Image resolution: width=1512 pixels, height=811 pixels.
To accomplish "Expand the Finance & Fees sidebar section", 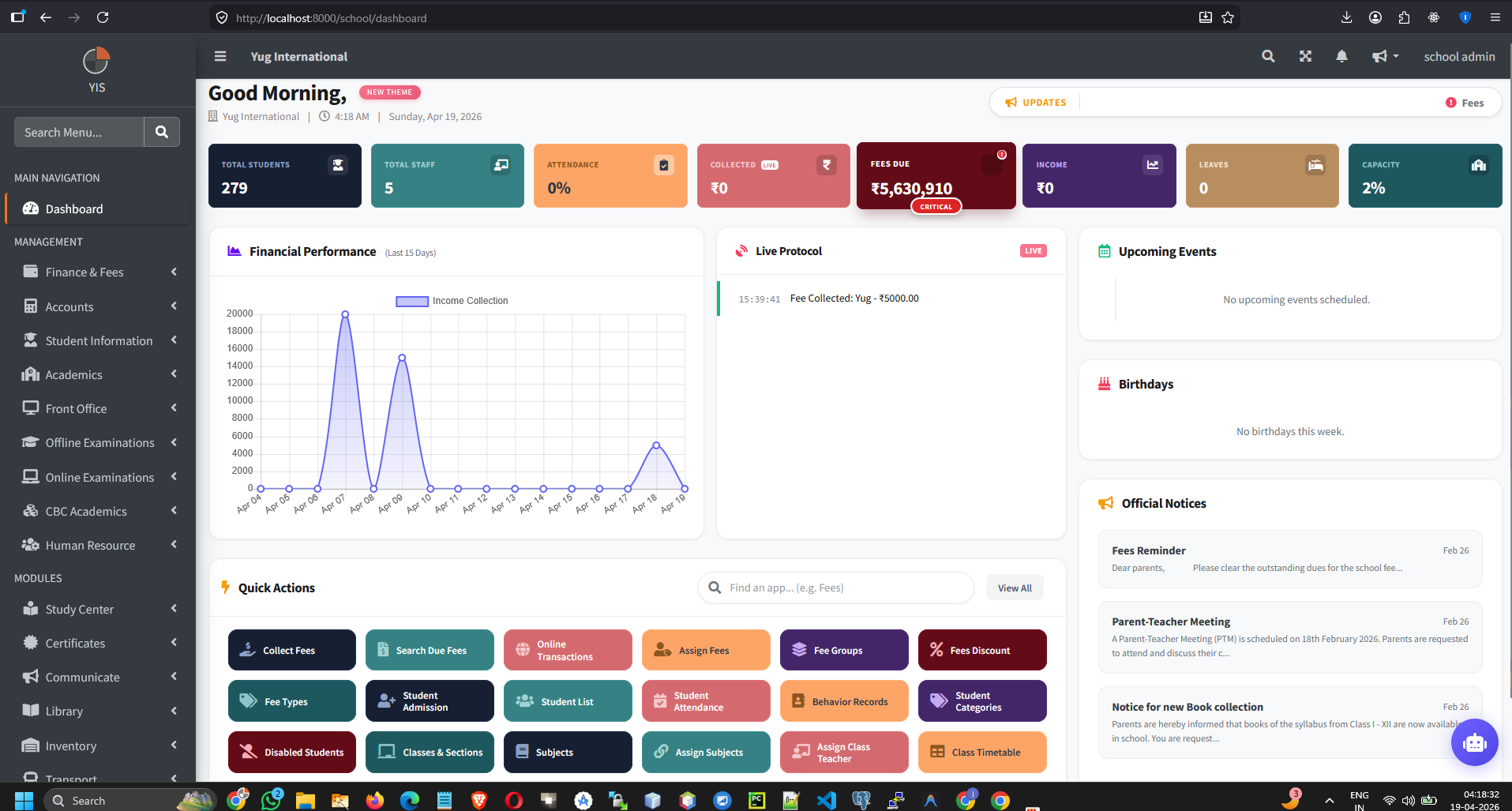I will [x=84, y=272].
